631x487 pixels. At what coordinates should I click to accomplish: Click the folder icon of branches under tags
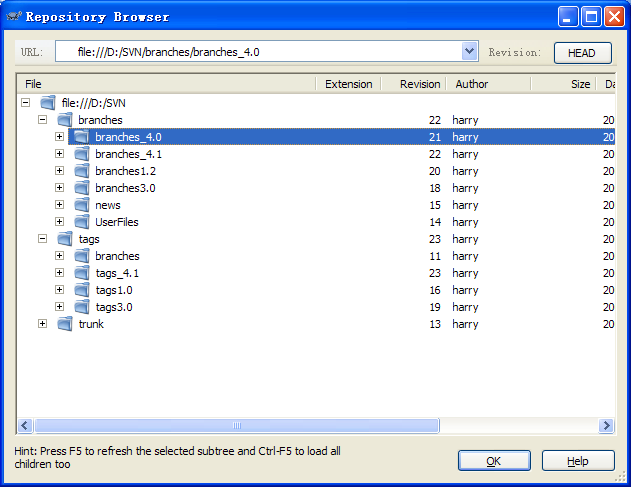pos(82,256)
